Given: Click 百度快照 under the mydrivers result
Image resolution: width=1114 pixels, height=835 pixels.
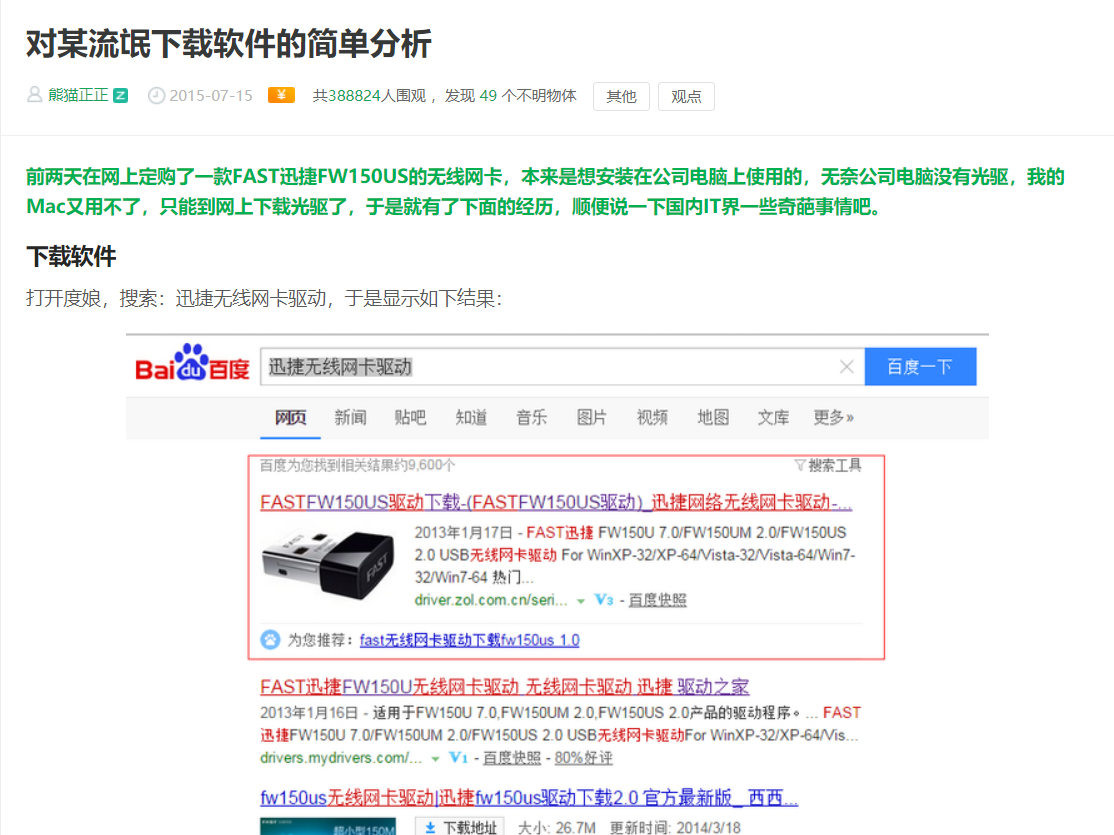Looking at the screenshot, I should (512, 758).
